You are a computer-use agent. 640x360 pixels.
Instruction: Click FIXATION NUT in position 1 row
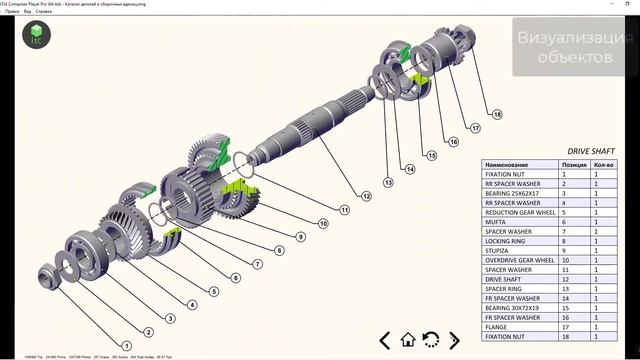(x=504, y=174)
